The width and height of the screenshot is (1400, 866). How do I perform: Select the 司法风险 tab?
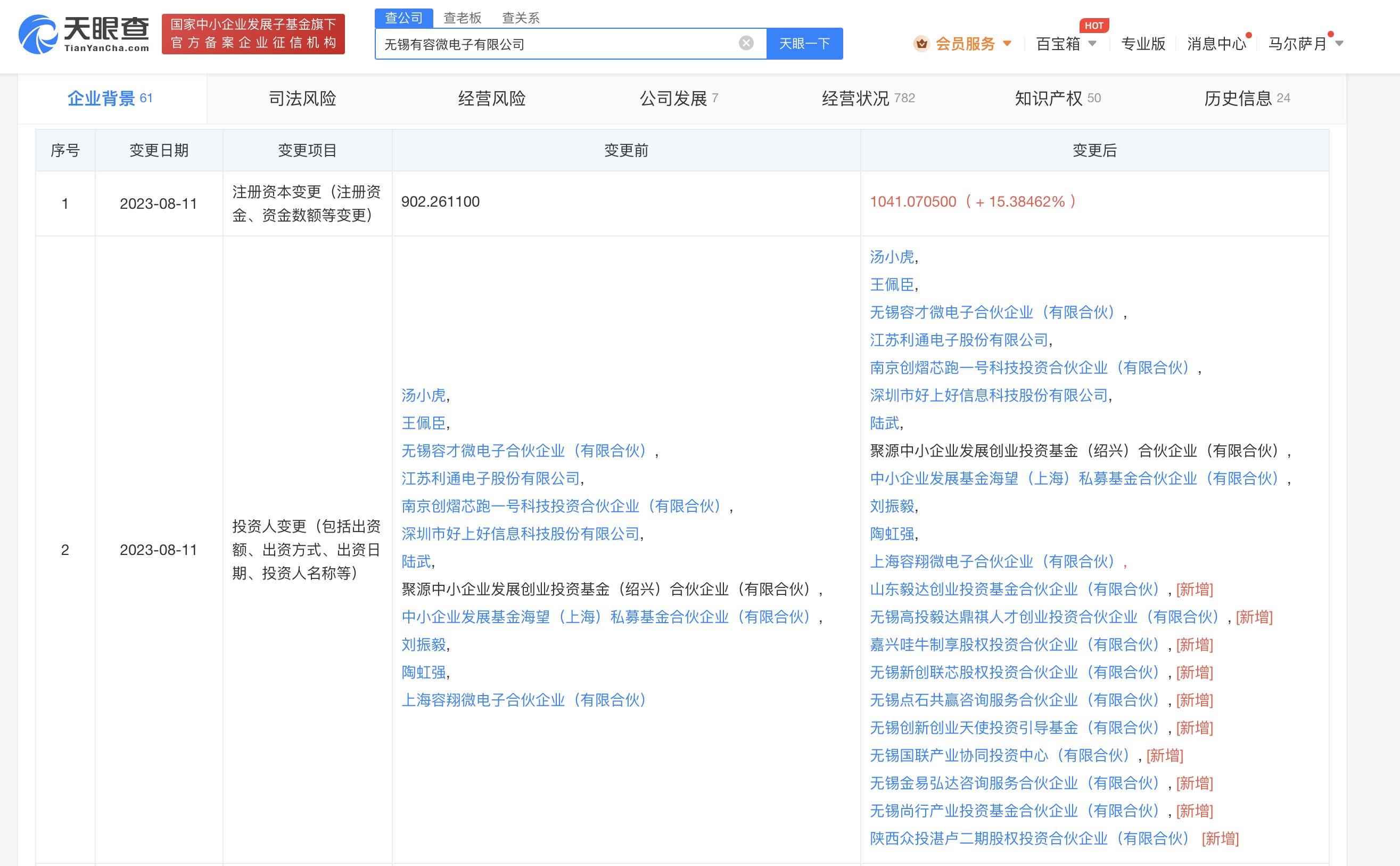click(x=302, y=99)
